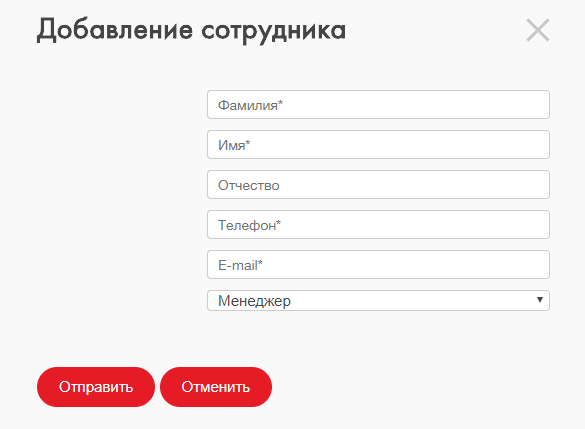Close the Добавление сотрудника dialog with X

538,30
